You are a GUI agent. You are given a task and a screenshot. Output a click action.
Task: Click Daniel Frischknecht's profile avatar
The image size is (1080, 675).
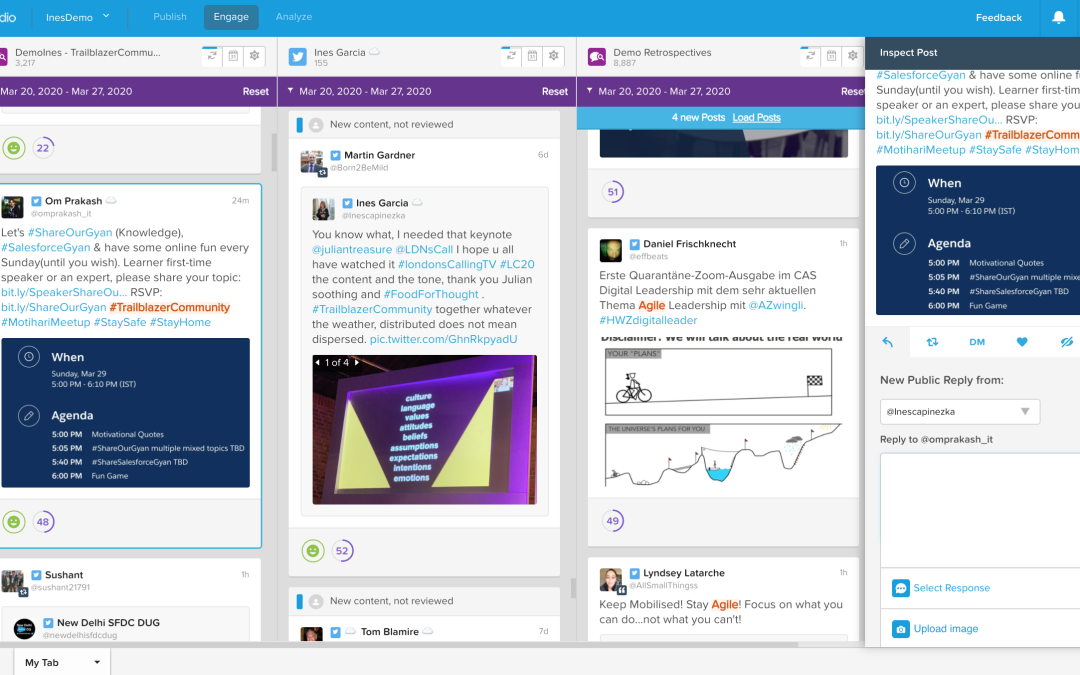pos(610,250)
